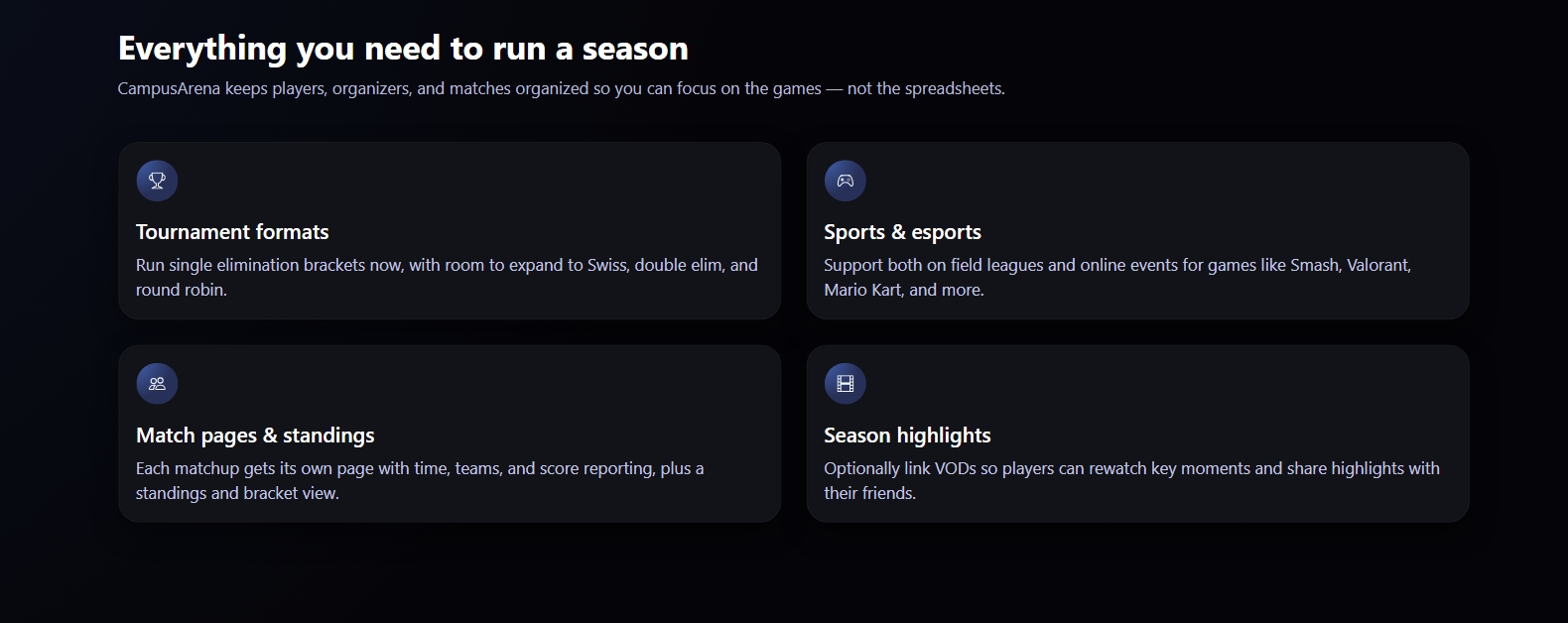Open the Tournament formats card title

point(232,232)
